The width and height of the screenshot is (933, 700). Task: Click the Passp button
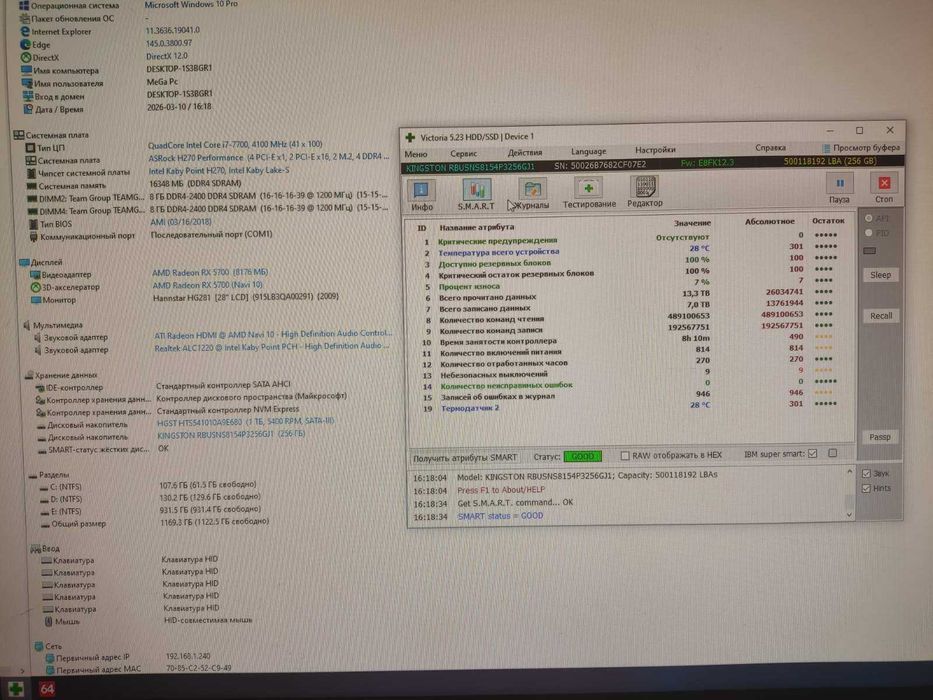click(880, 437)
